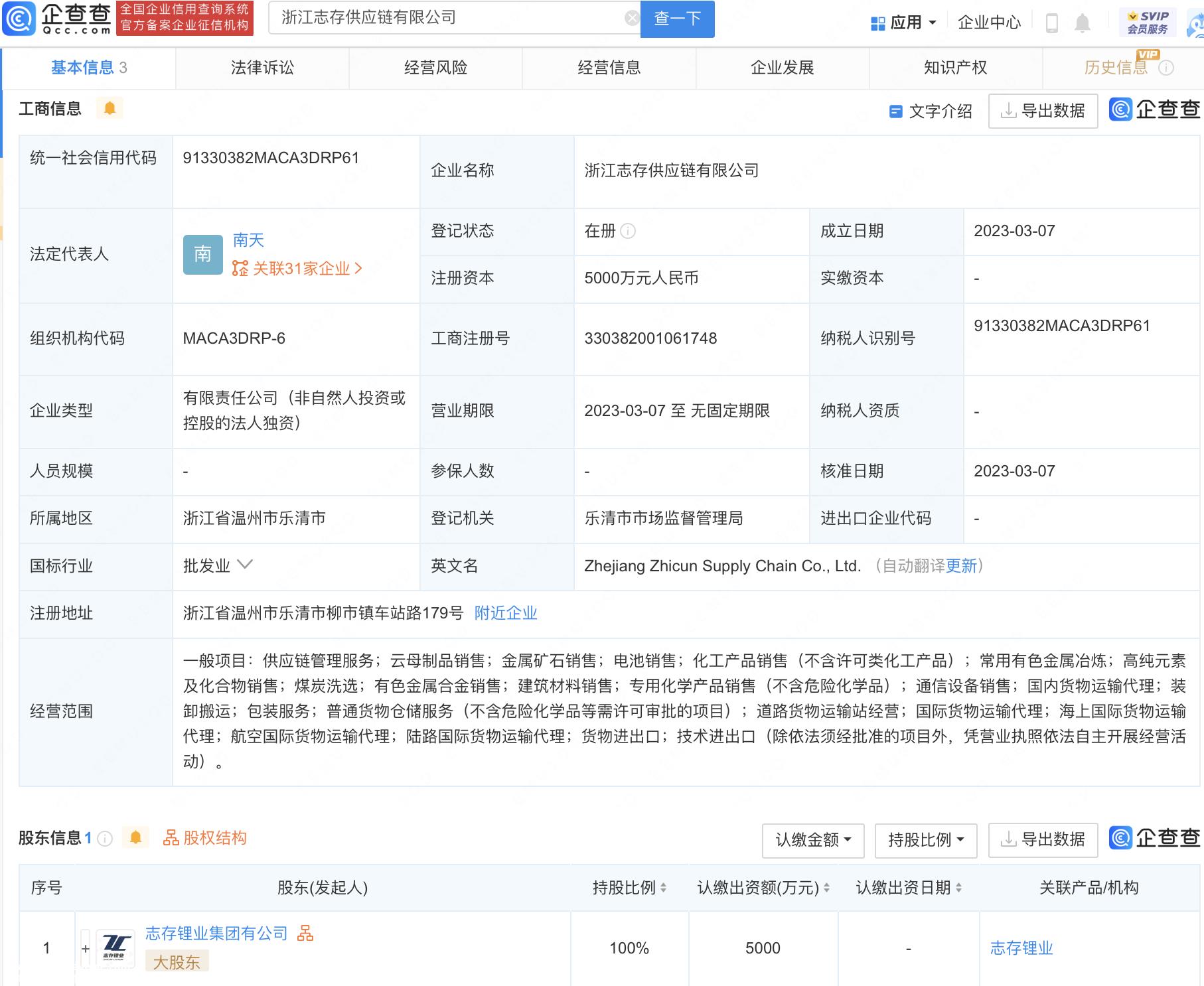Click structure icon beside 志存锂业集团有限公司
Viewport: 1204px width, 986px height.
click(305, 934)
